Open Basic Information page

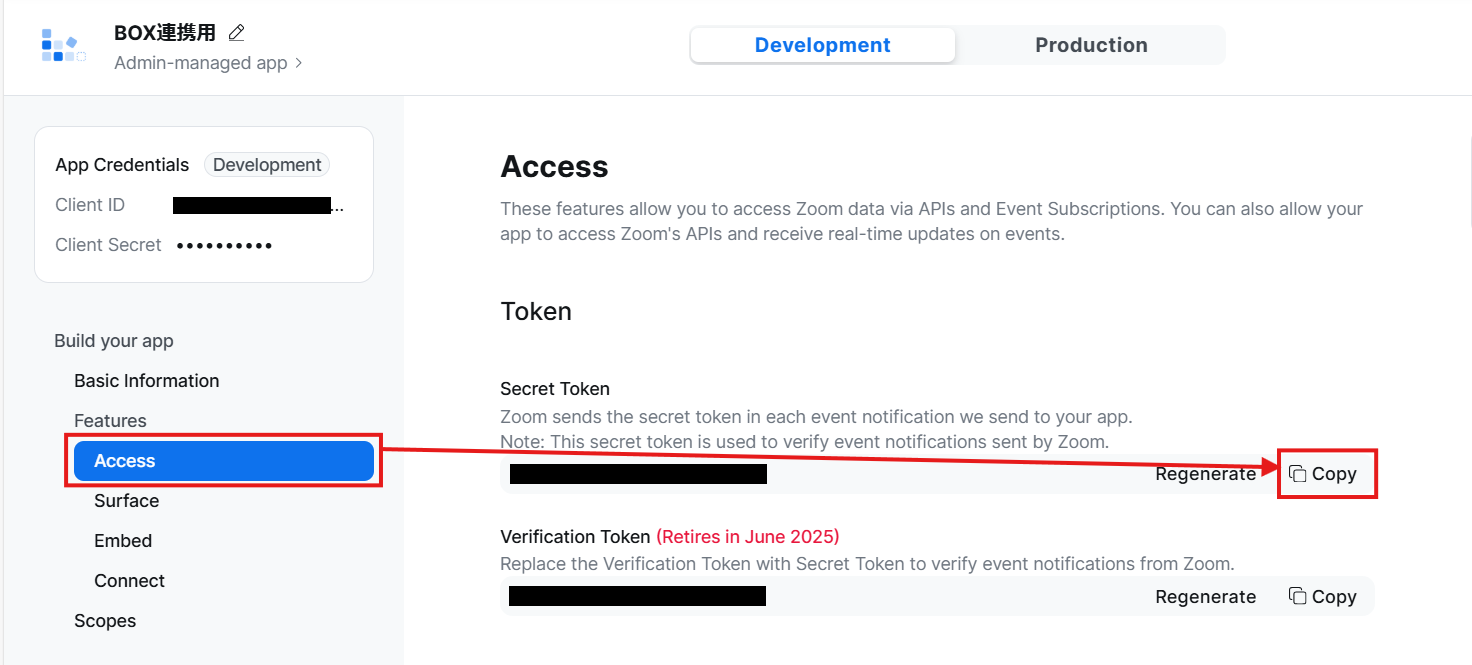tap(146, 381)
